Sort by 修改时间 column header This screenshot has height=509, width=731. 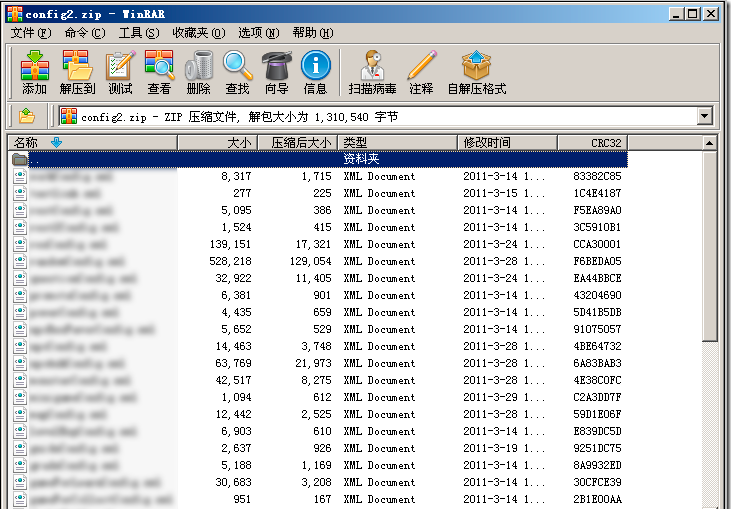[508, 143]
